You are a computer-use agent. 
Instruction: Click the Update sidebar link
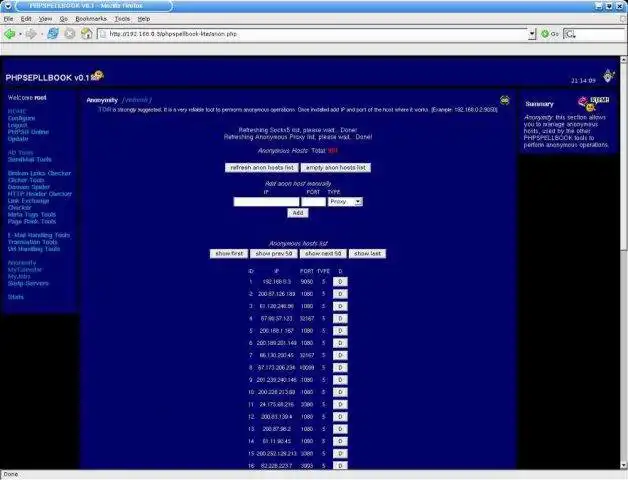click(18, 139)
